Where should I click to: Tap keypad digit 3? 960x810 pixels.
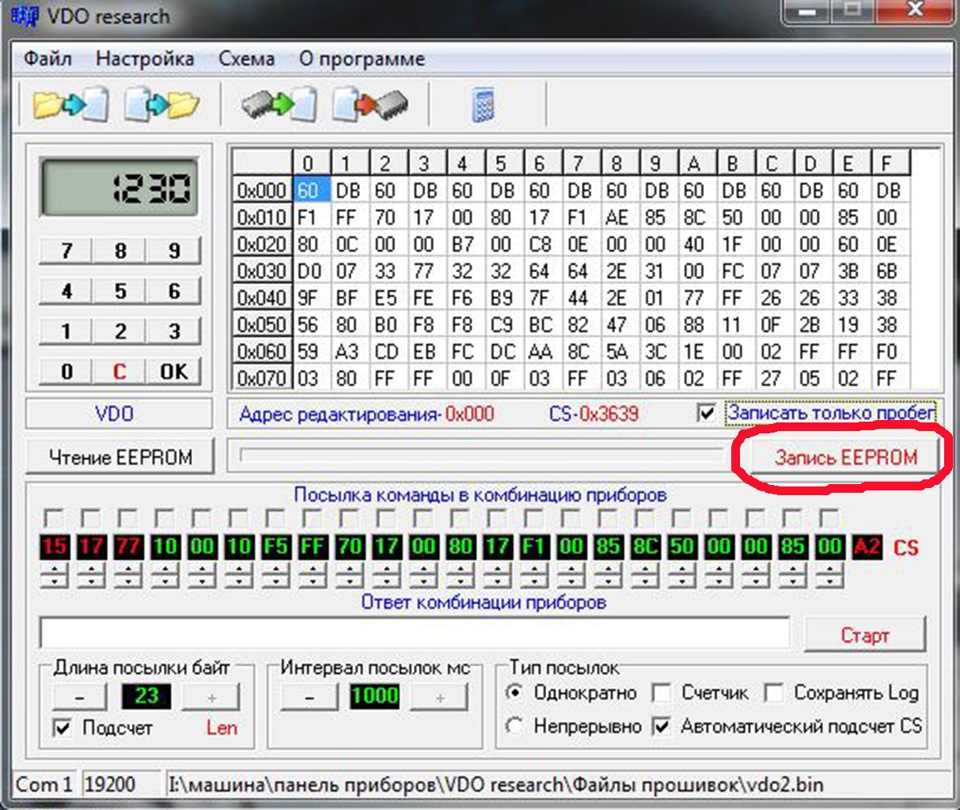click(174, 332)
